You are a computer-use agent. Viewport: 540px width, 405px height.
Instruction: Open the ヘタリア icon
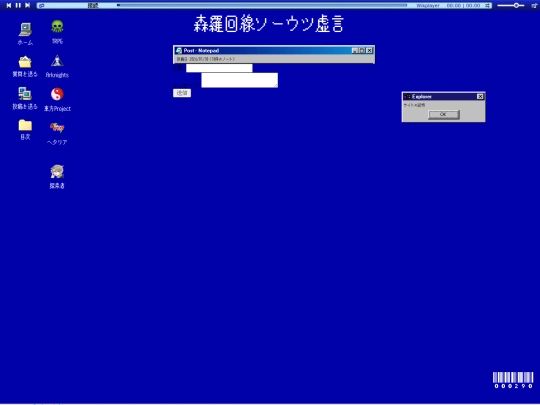[x=57, y=128]
